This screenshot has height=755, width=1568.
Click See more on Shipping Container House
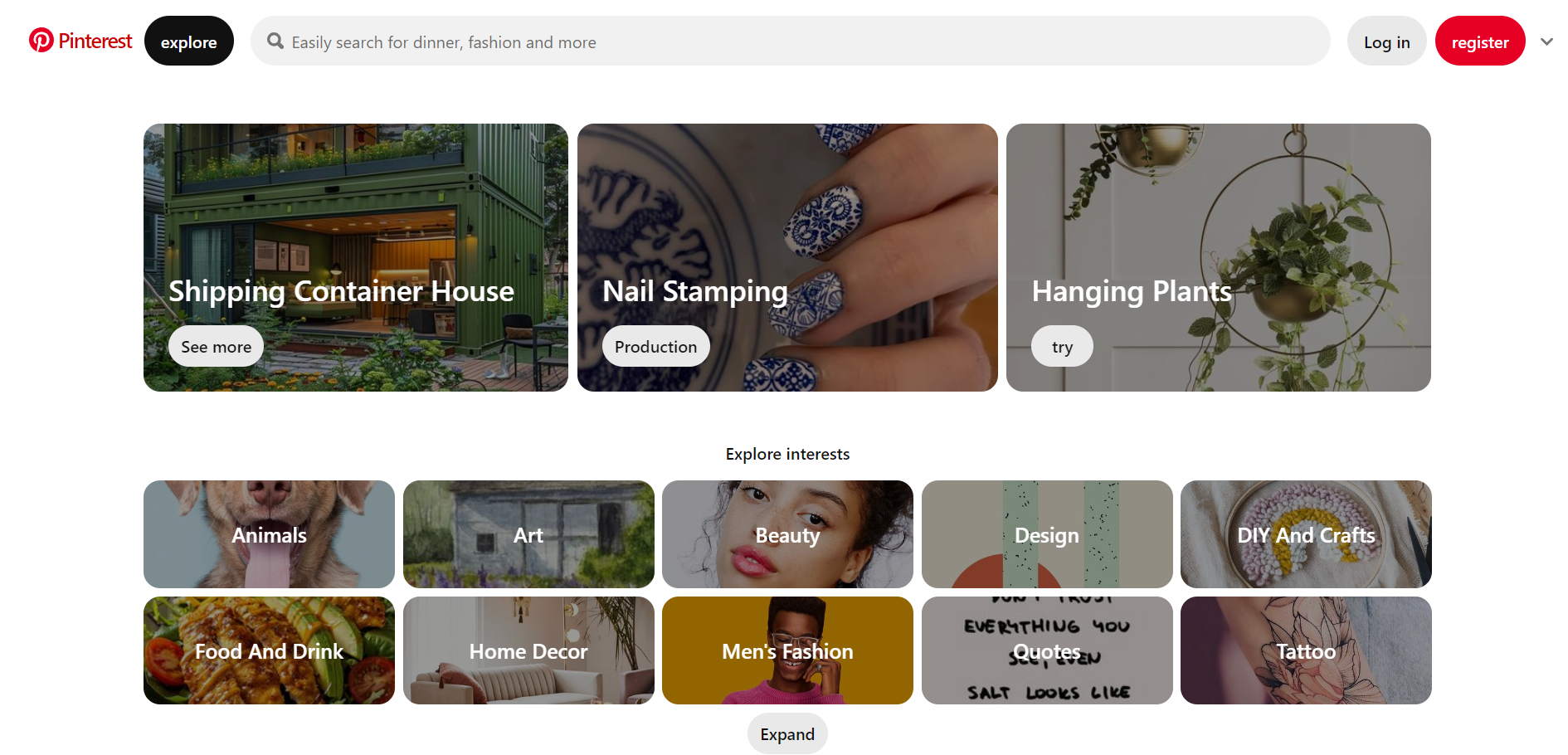(216, 347)
